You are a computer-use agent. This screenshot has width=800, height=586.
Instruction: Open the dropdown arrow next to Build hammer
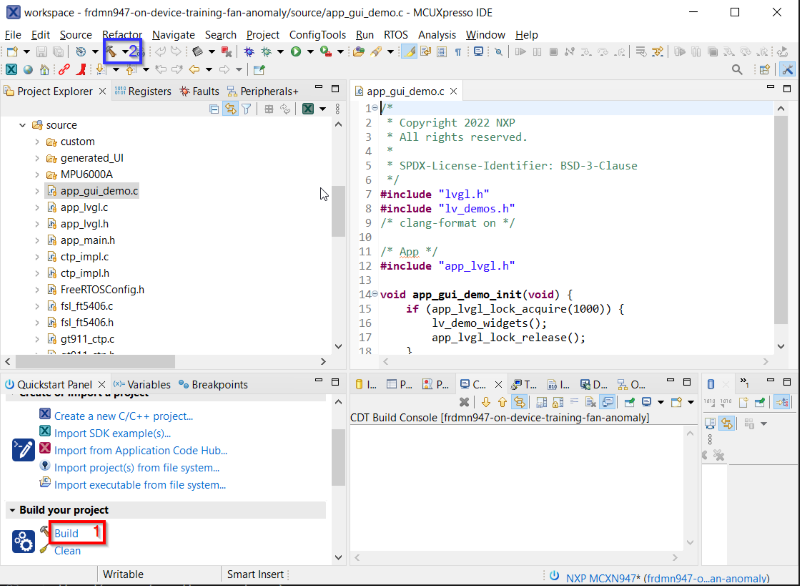tap(124, 52)
